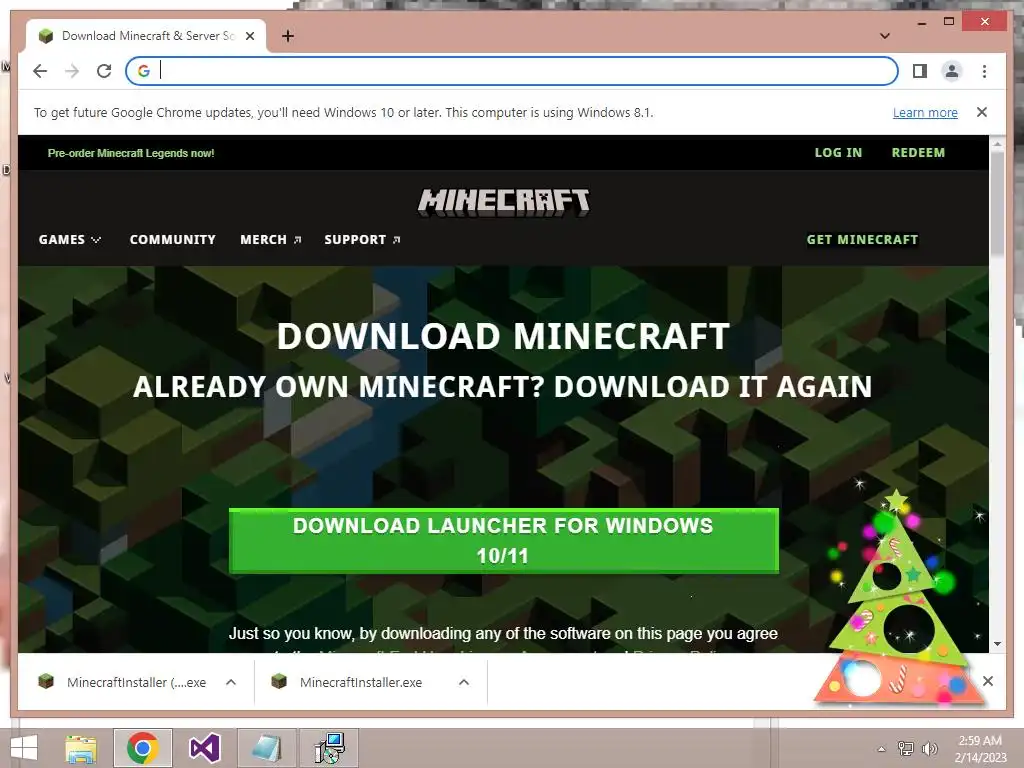The height and width of the screenshot is (768, 1024).
Task: Click the first MinecraftInstaller file icon
Action: coord(46,682)
